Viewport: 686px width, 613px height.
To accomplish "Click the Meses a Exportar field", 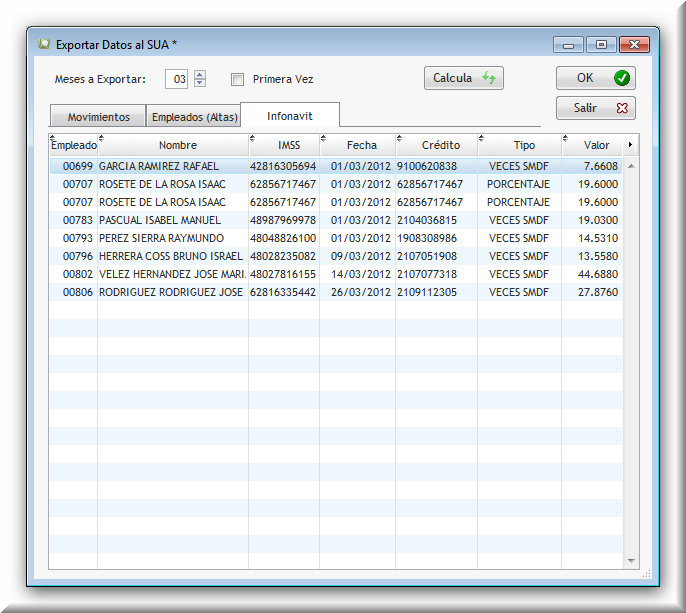I will (176, 79).
